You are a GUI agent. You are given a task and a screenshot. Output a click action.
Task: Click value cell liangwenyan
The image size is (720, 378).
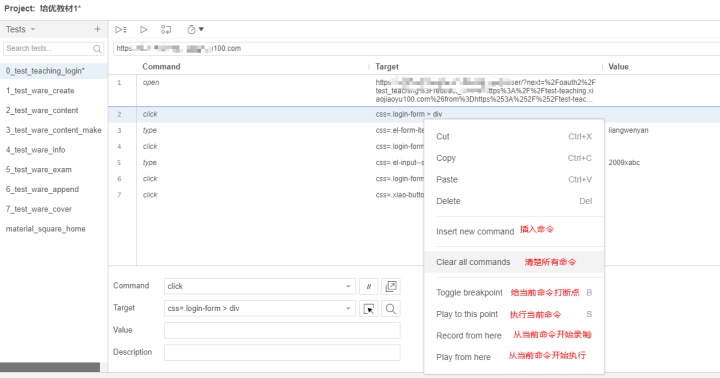click(x=628, y=130)
